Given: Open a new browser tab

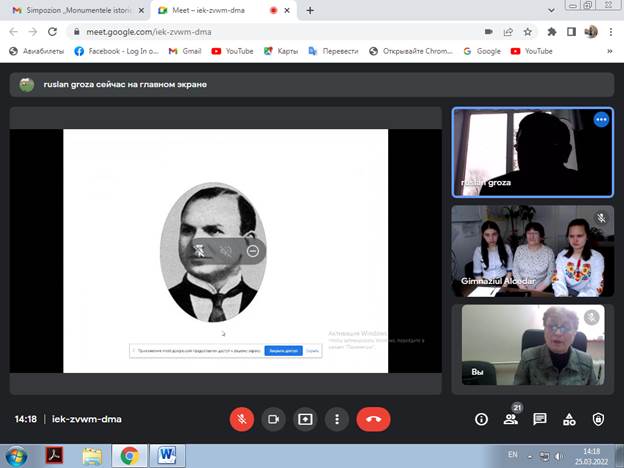Looking at the screenshot, I should 310,10.
